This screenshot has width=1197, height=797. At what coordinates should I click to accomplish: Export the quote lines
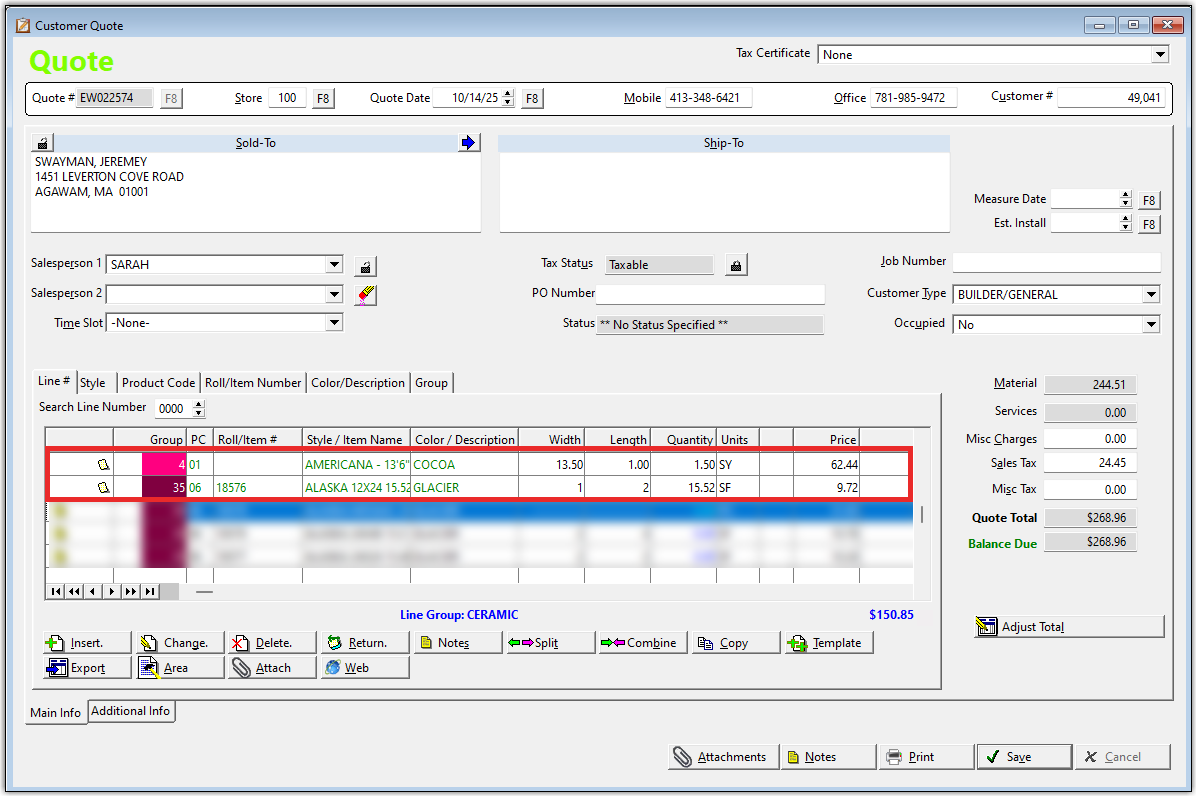tap(87, 668)
